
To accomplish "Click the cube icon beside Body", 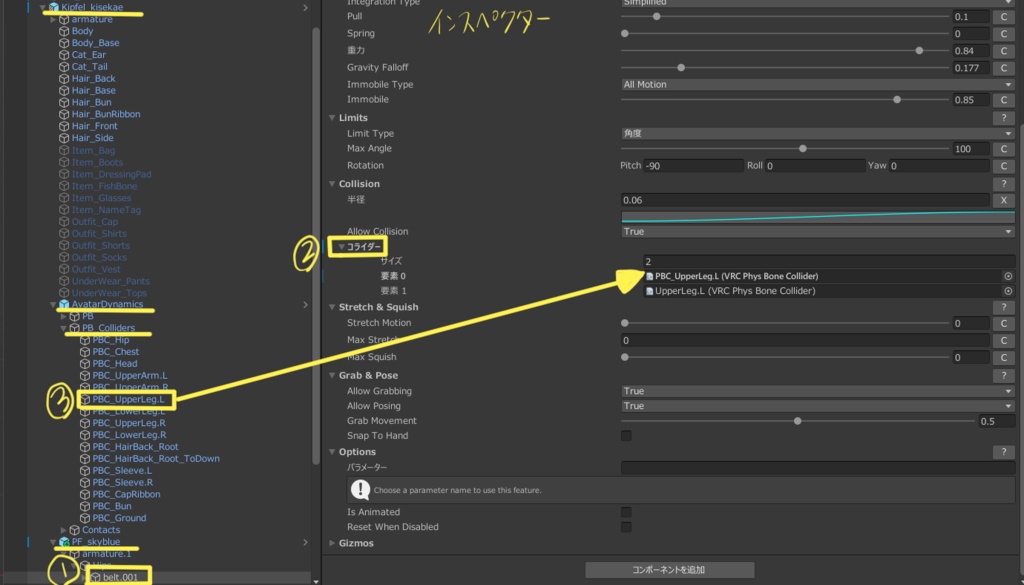I will coord(64,31).
